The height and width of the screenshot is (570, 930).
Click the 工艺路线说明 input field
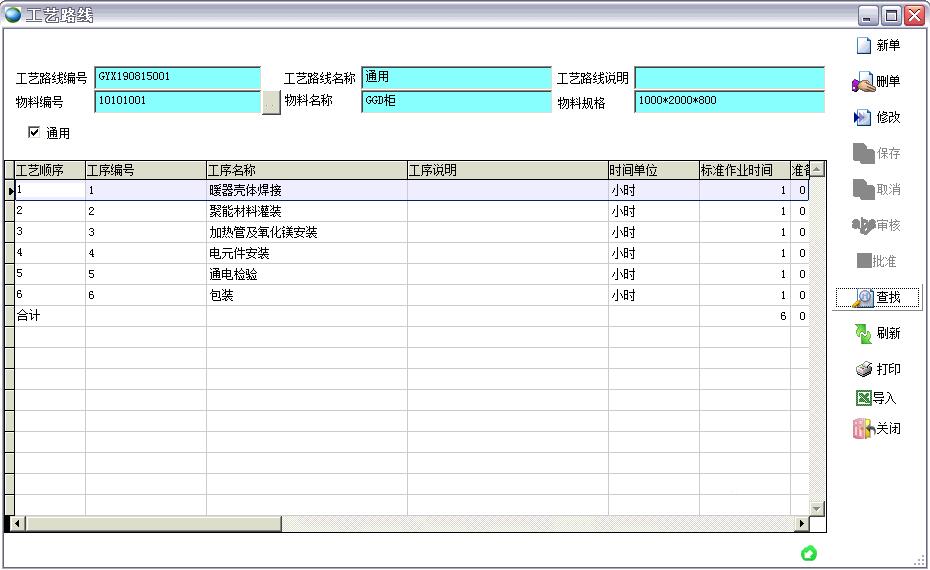[729, 78]
